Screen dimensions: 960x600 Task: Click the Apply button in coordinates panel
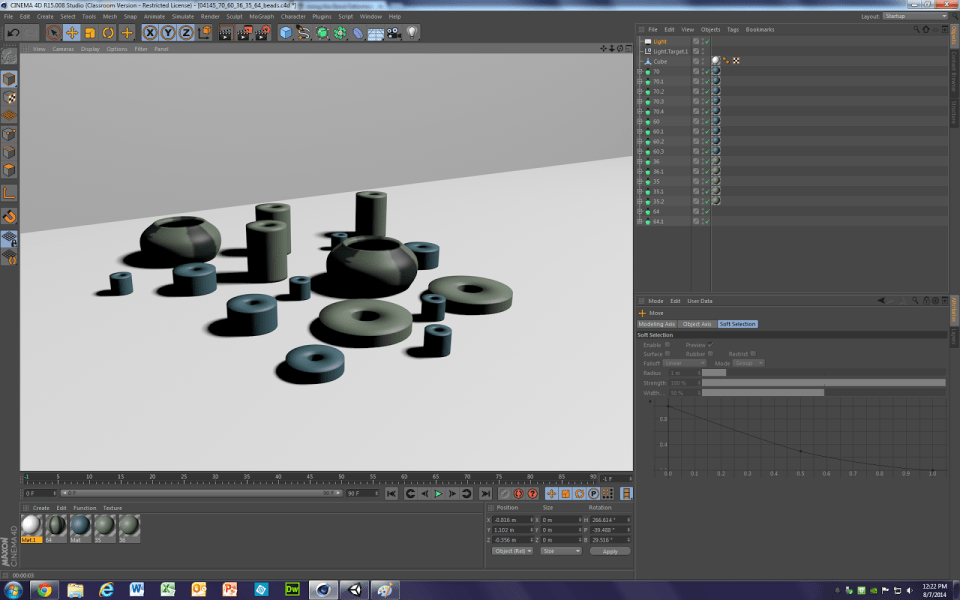609,551
